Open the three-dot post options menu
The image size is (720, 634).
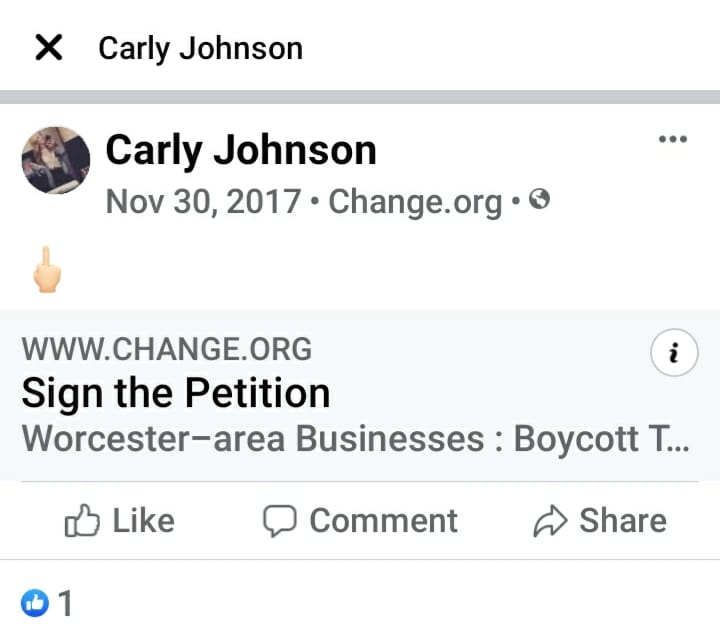point(672,140)
